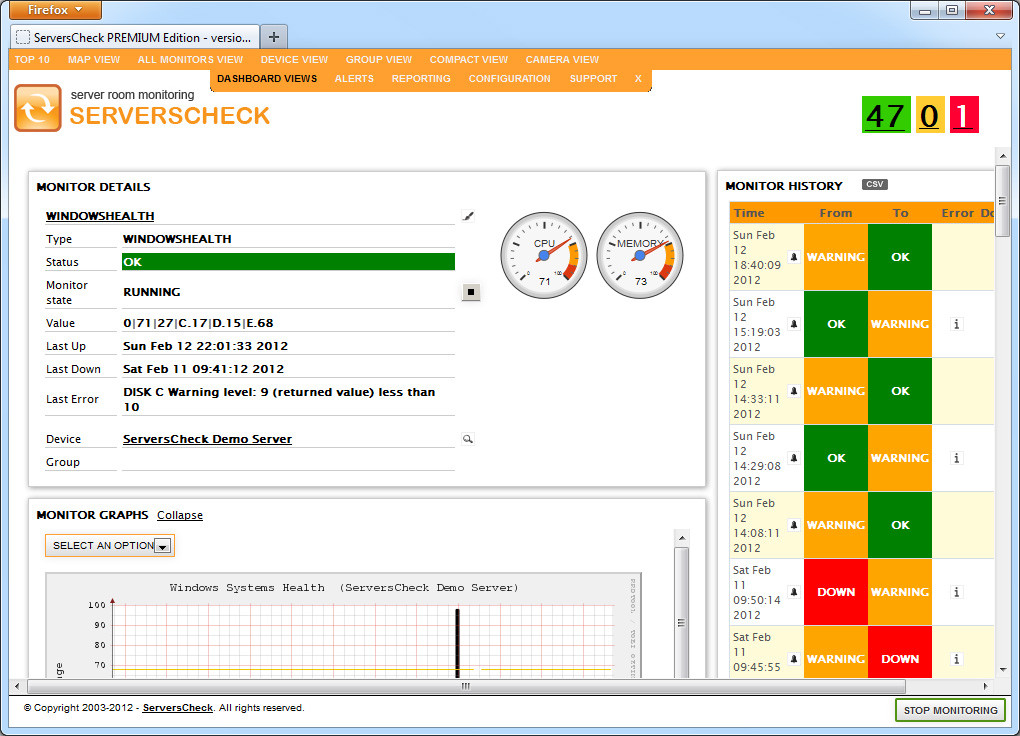Screen dimensions: 1020x736
Task: Click the From column header in Monitor History
Action: tap(836, 213)
